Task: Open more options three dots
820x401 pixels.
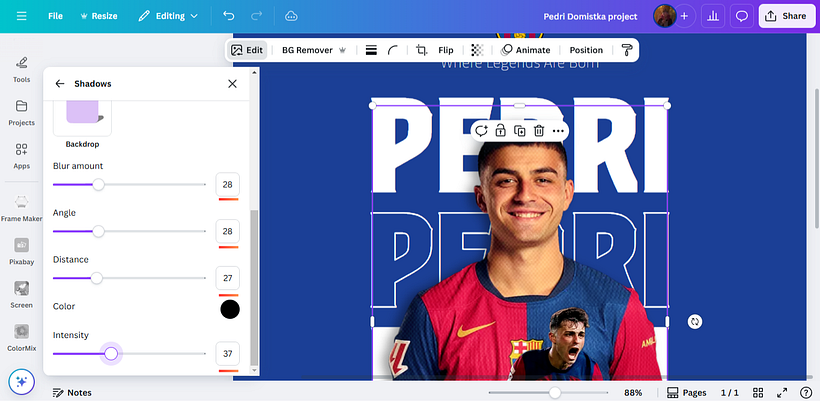Action: (x=558, y=131)
